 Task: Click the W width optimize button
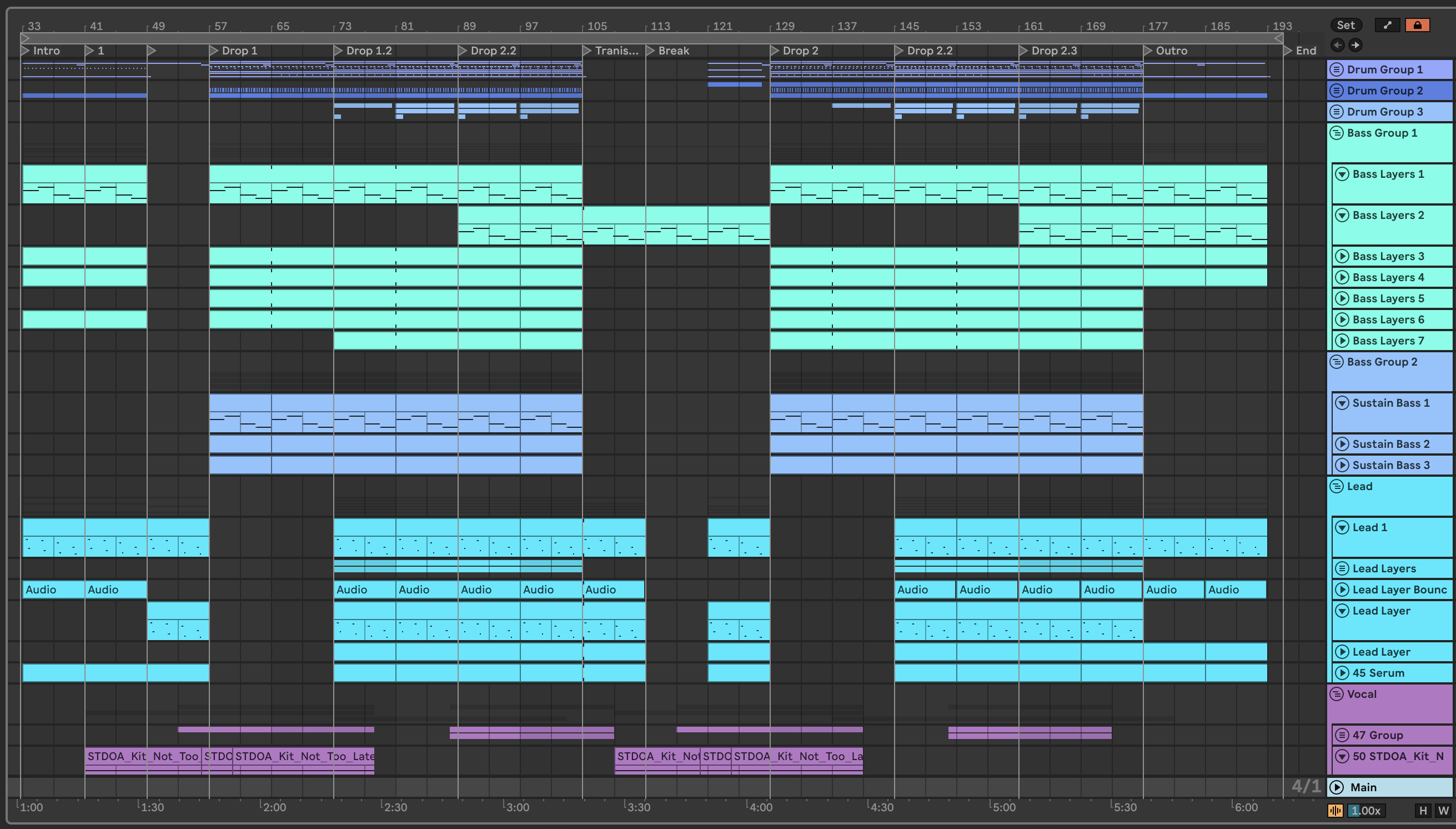(x=1443, y=810)
